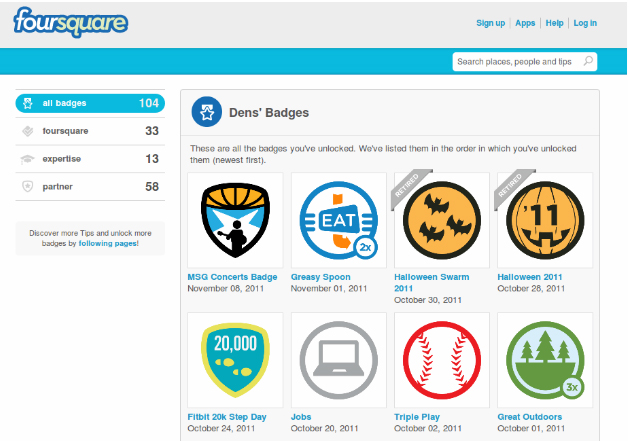Click the all badges star icon

coord(28,103)
